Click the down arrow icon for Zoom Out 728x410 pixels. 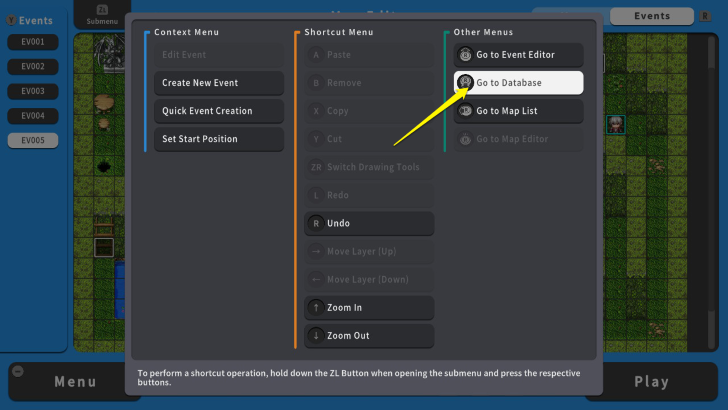(316, 336)
